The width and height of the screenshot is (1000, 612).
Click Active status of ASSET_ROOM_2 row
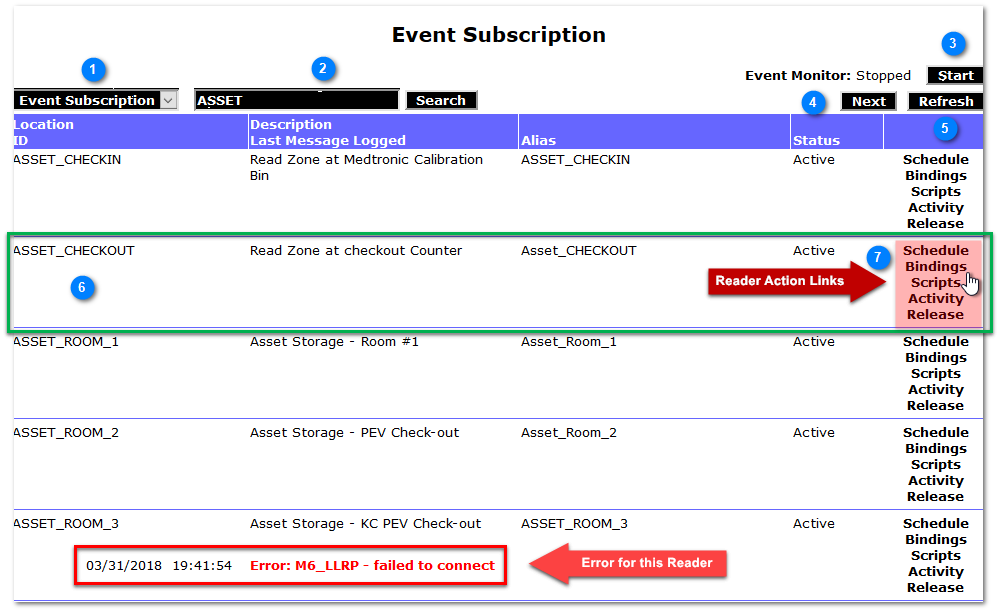814,433
